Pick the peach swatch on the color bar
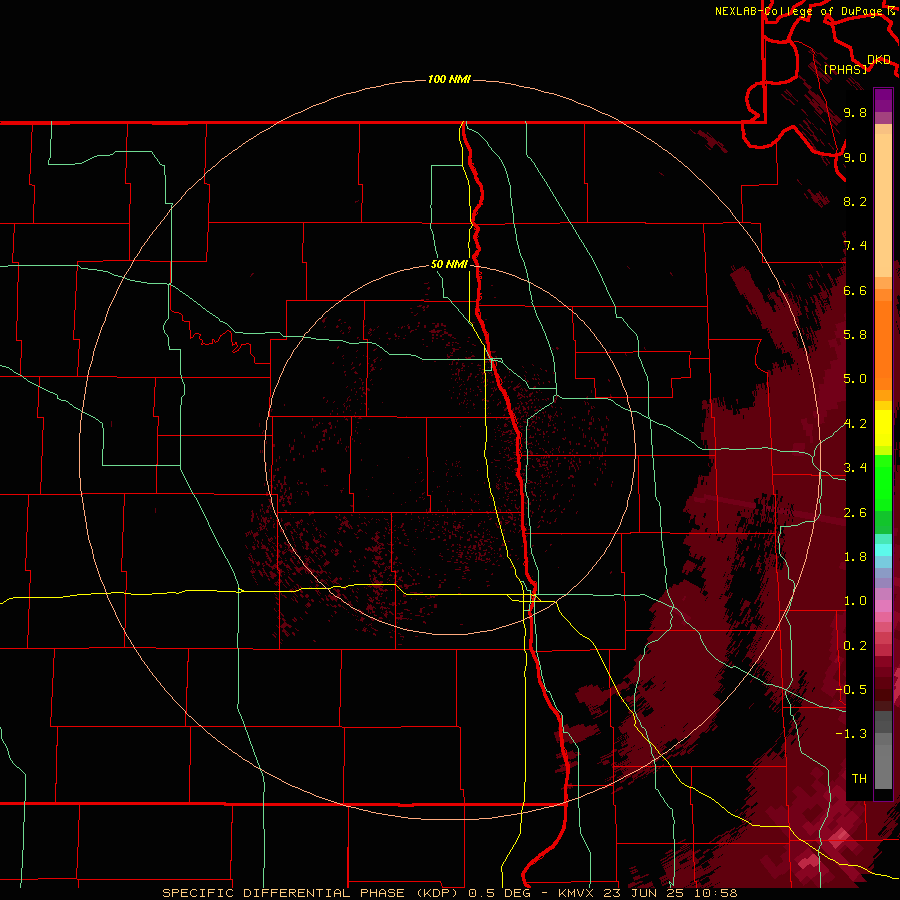Image resolution: width=900 pixels, height=900 pixels. pyautogui.click(x=883, y=207)
